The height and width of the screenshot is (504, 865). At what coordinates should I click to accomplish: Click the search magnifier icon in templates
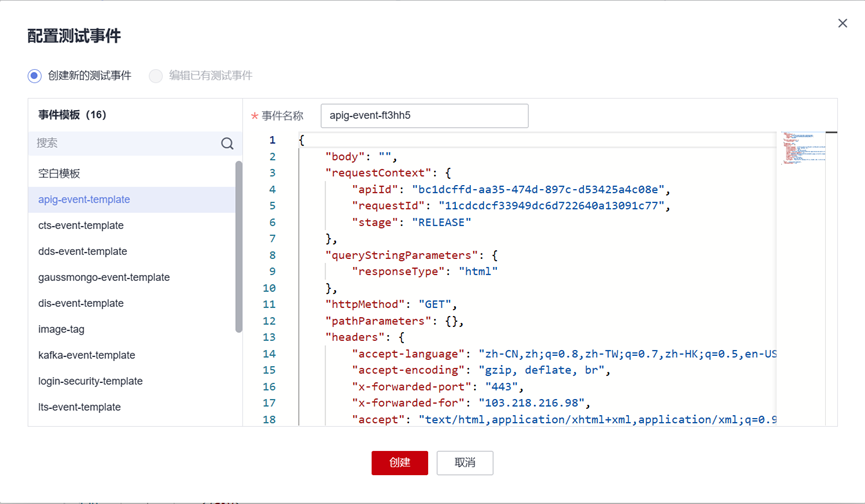pyautogui.click(x=227, y=144)
